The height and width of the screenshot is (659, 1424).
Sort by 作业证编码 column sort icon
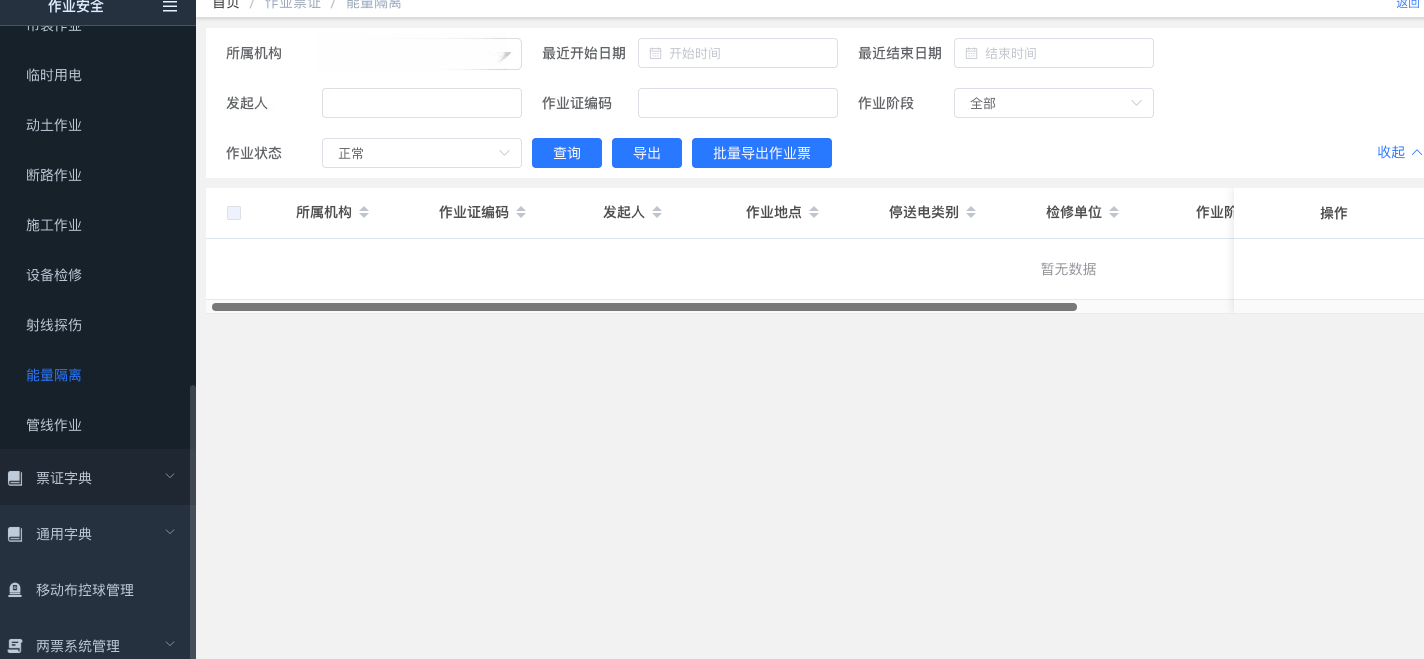(521, 212)
